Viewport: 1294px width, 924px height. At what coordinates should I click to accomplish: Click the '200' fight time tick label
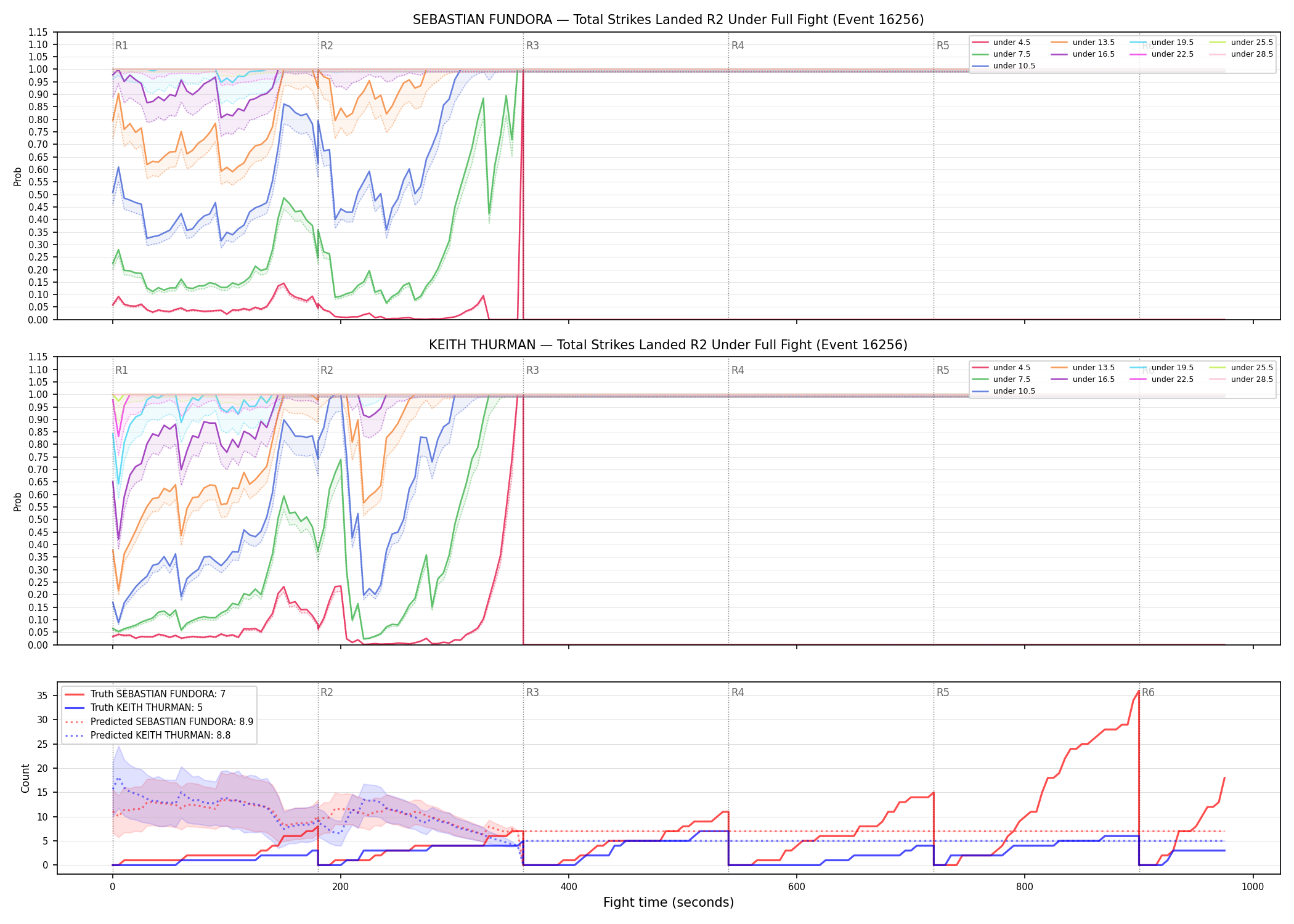[340, 887]
